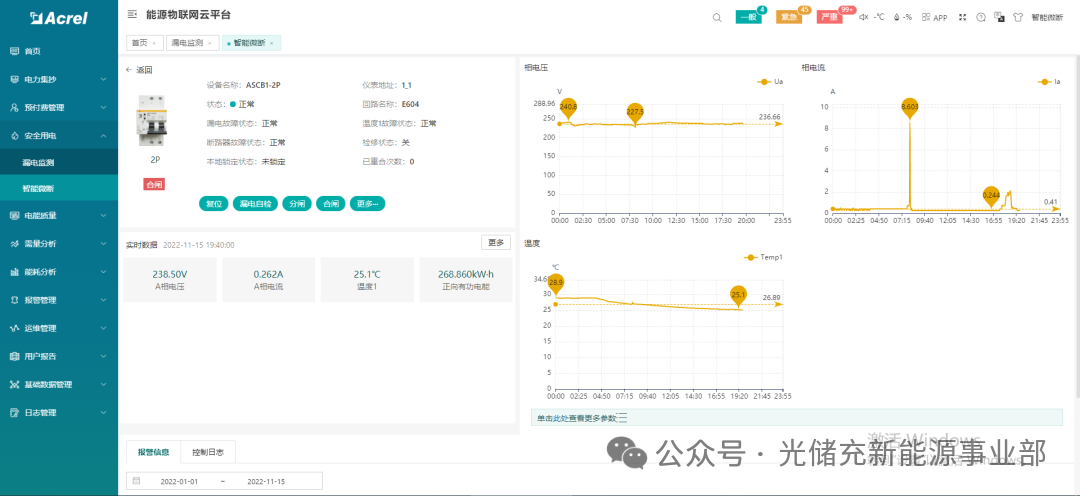Click the 25.1 temperature minimum marker

(738, 296)
